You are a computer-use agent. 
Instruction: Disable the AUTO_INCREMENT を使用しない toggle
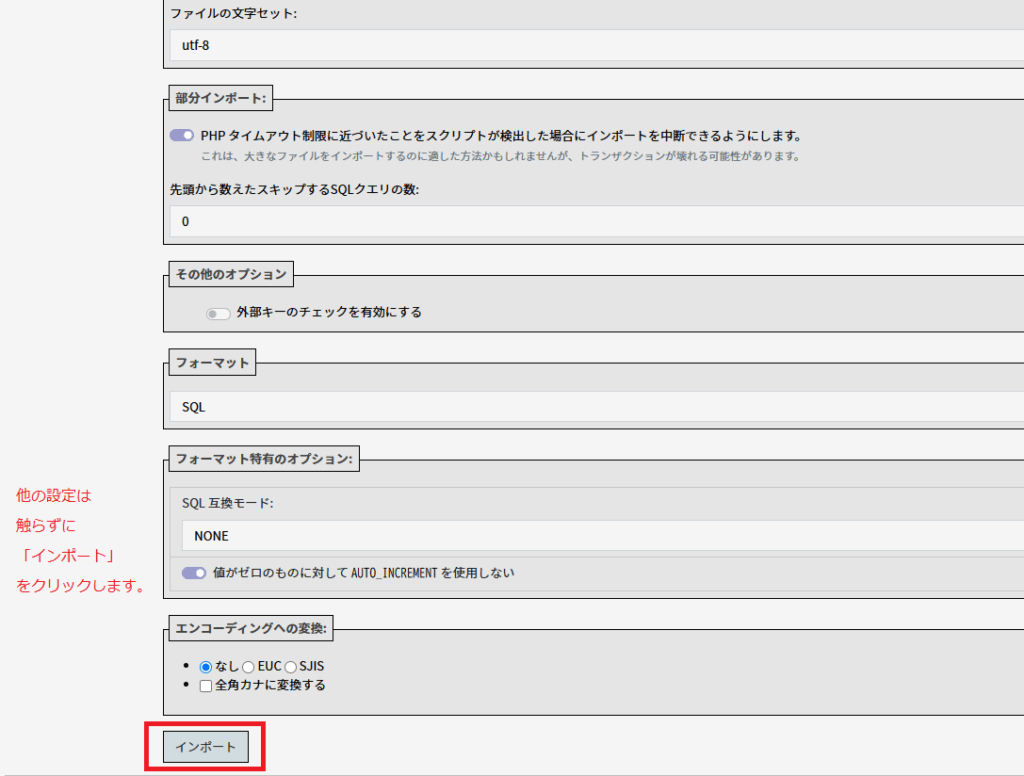click(x=194, y=574)
